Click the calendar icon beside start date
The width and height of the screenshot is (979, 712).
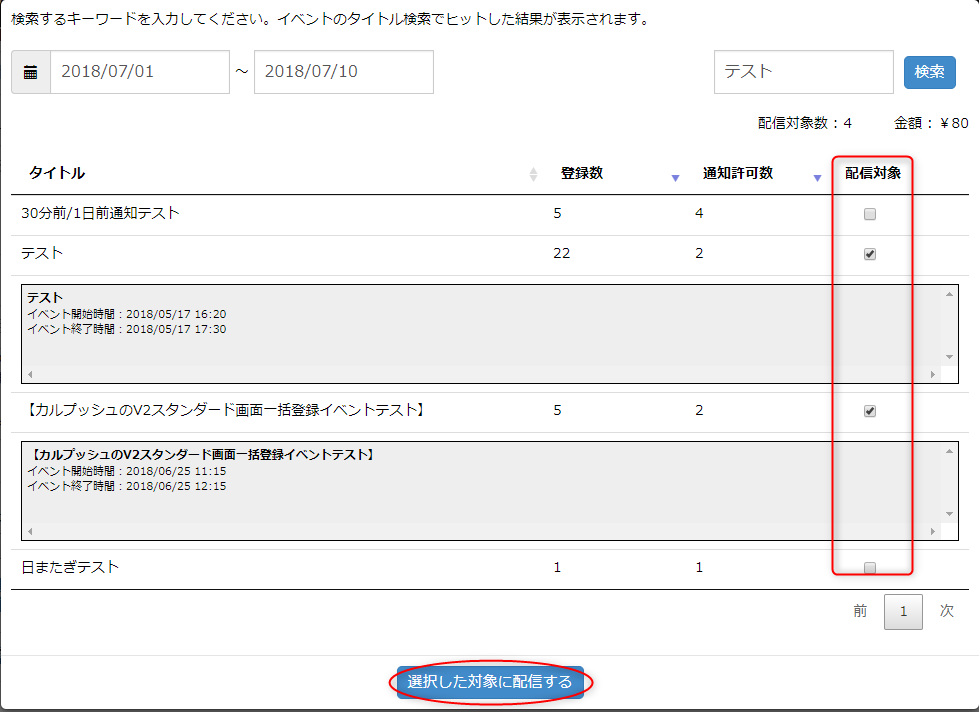coord(31,72)
